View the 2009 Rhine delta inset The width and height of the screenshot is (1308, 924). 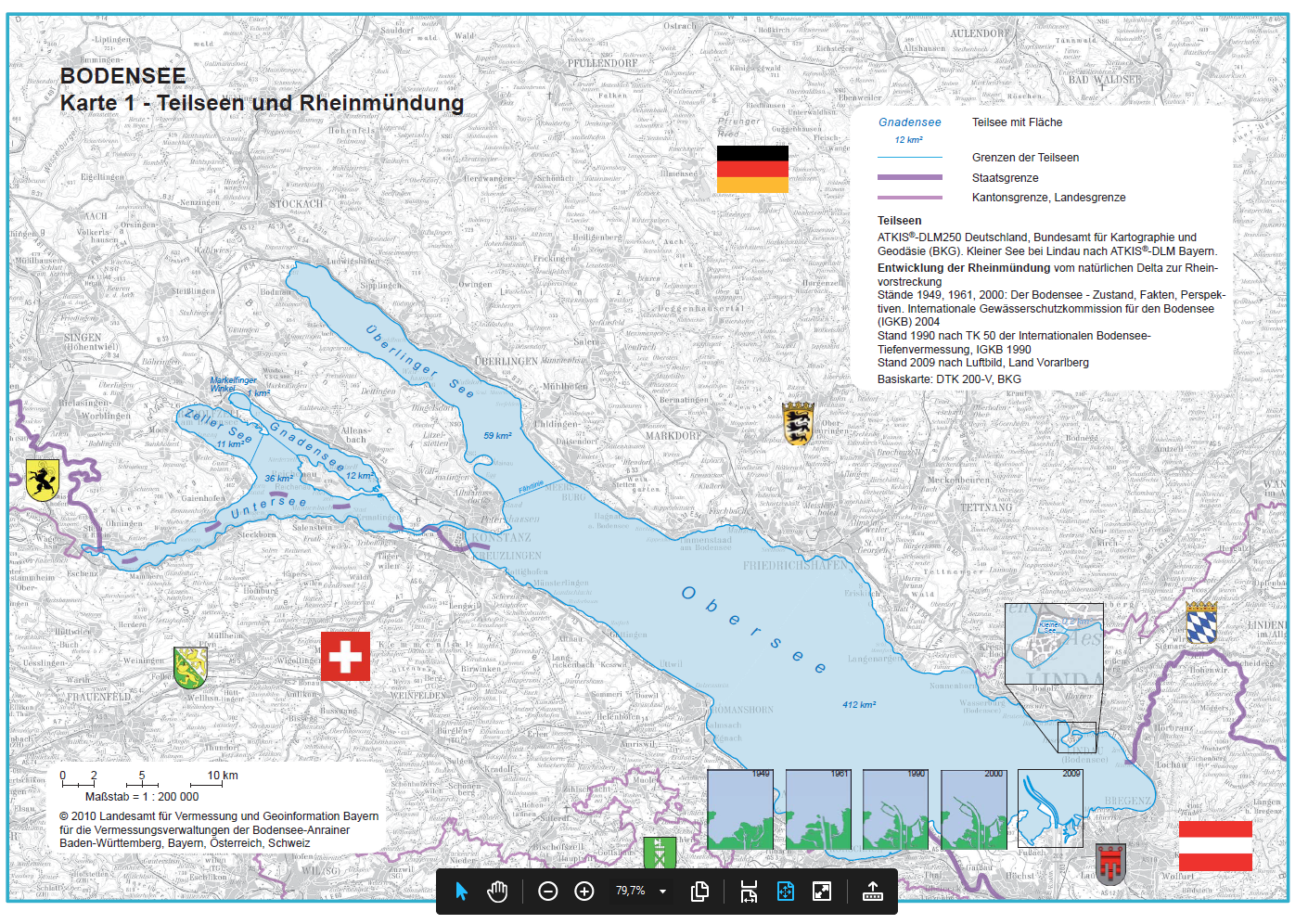(1049, 809)
